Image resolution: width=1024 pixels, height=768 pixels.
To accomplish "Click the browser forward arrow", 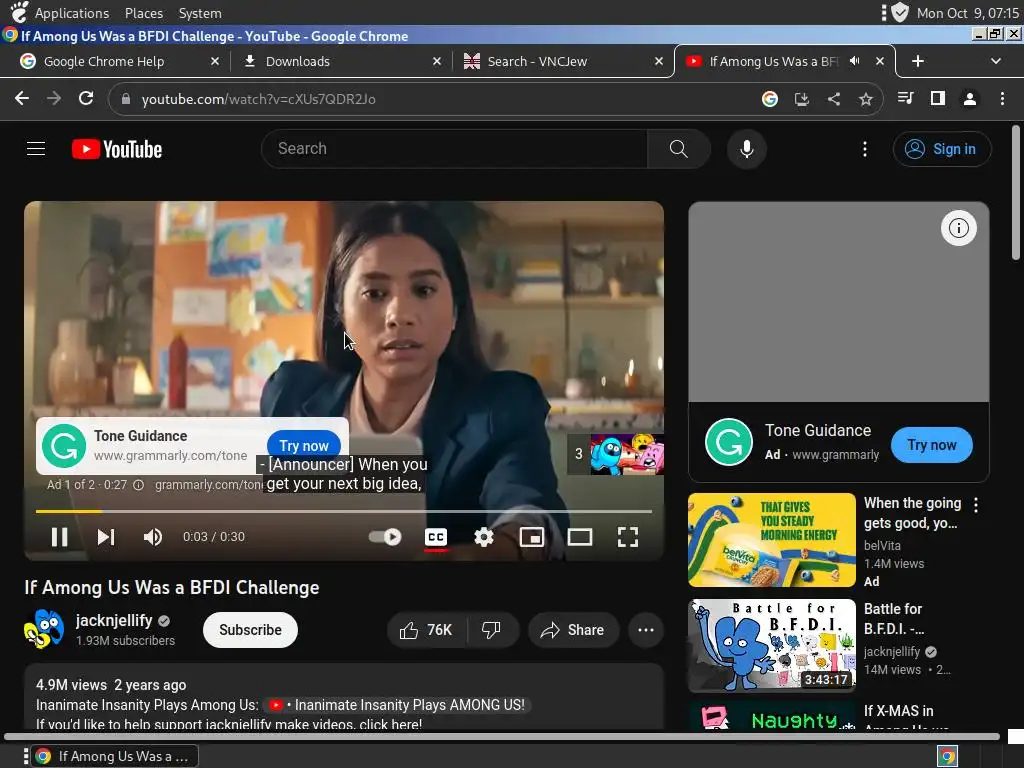I will (x=54, y=99).
